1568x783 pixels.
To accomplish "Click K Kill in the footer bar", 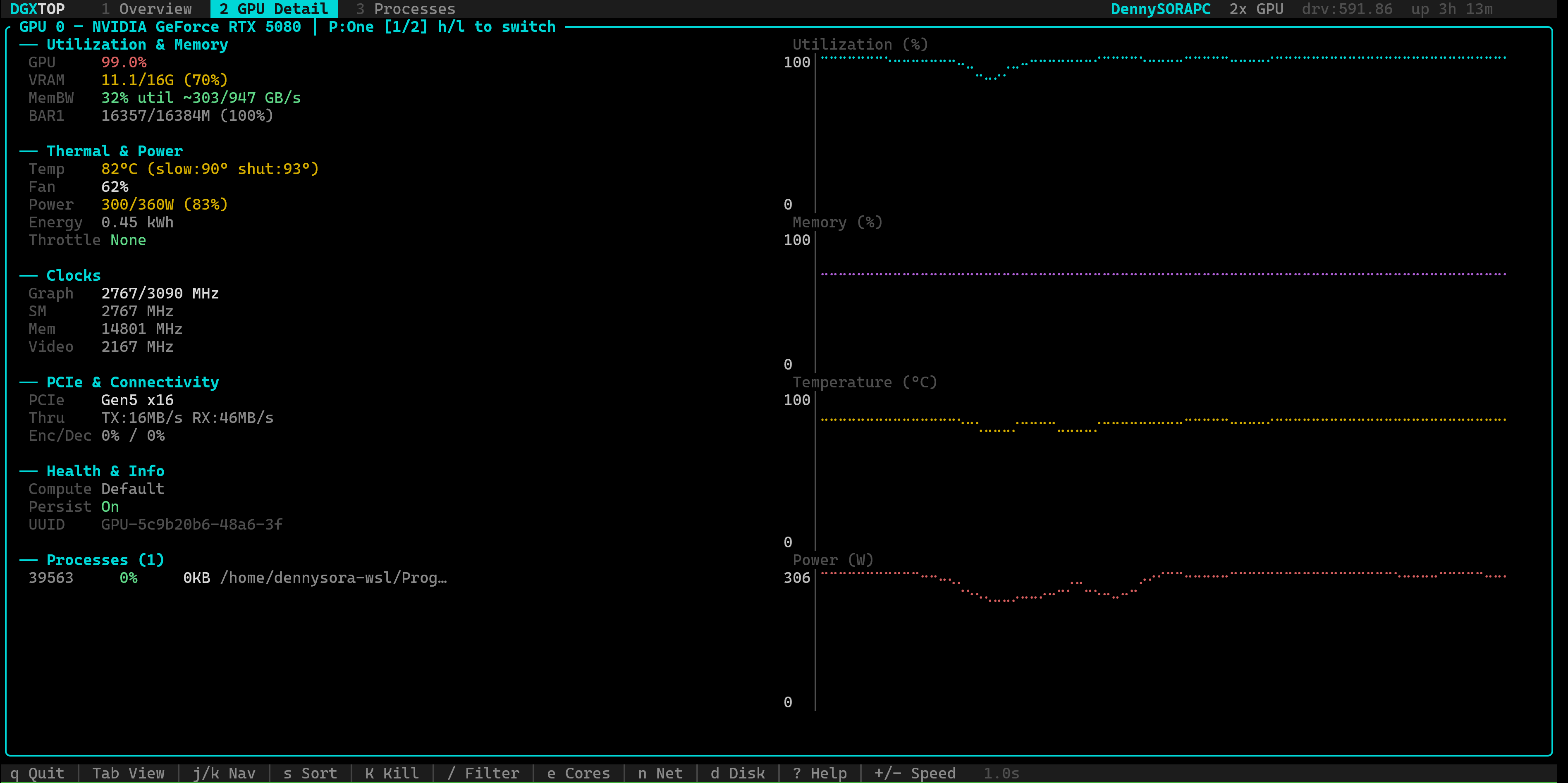I will (392, 773).
